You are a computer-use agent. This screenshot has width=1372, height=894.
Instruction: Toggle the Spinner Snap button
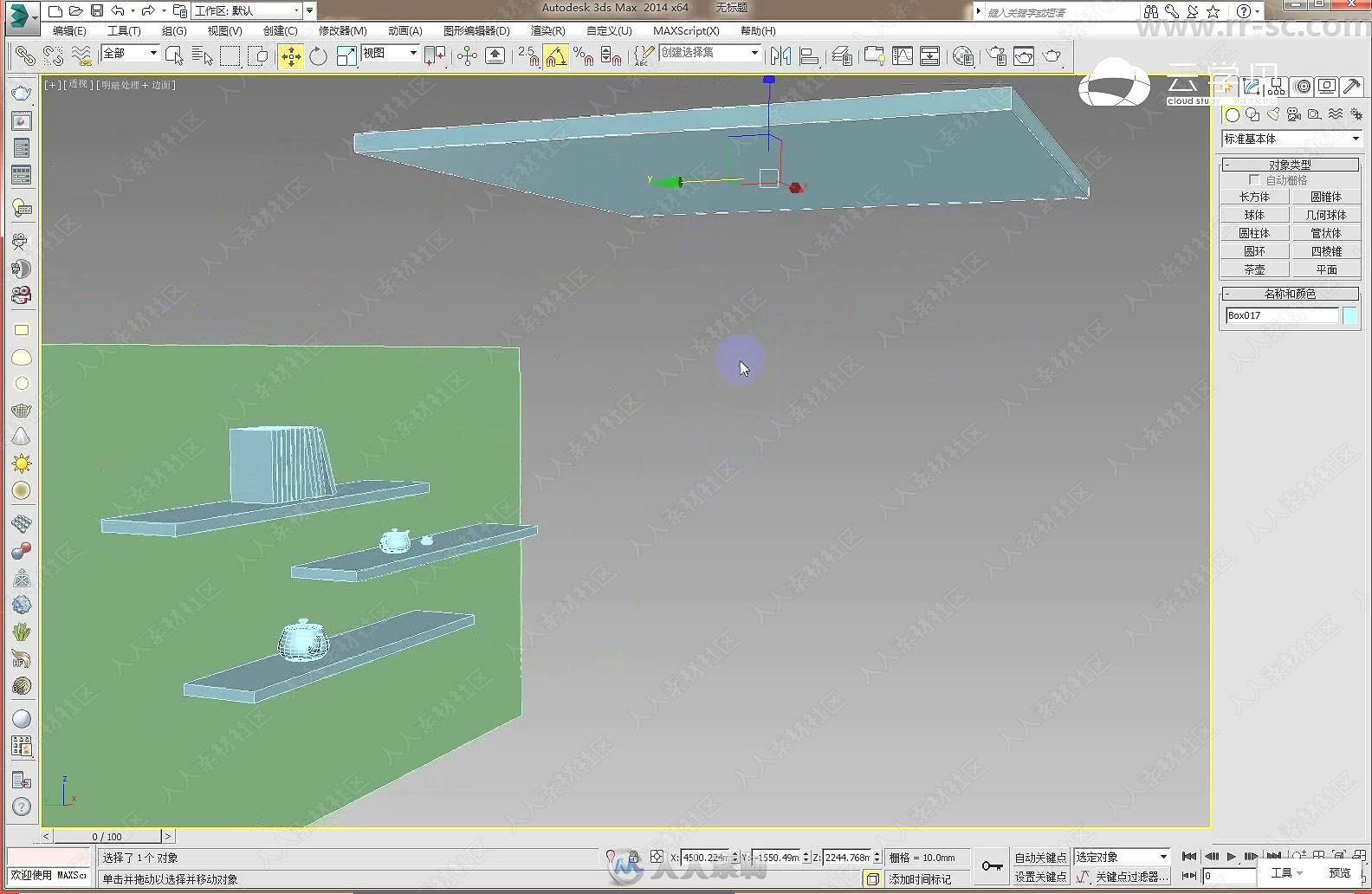coord(612,56)
